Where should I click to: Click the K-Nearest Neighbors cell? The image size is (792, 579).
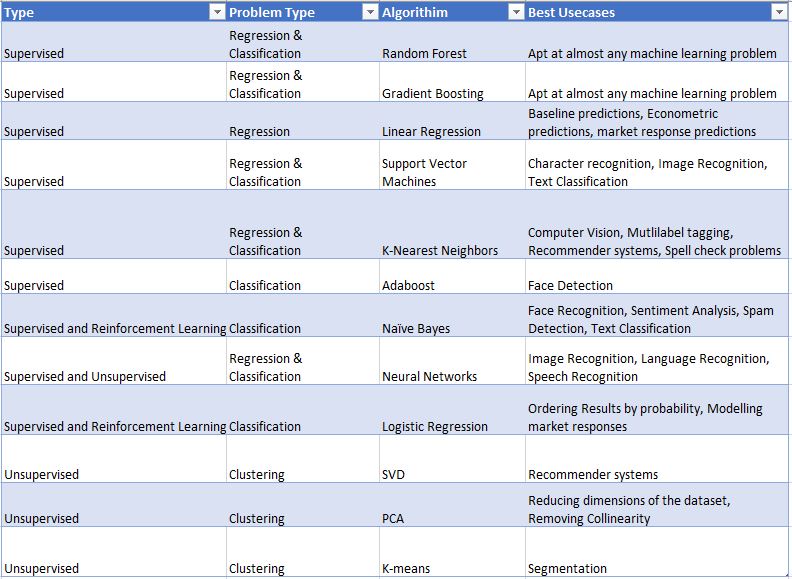439,250
